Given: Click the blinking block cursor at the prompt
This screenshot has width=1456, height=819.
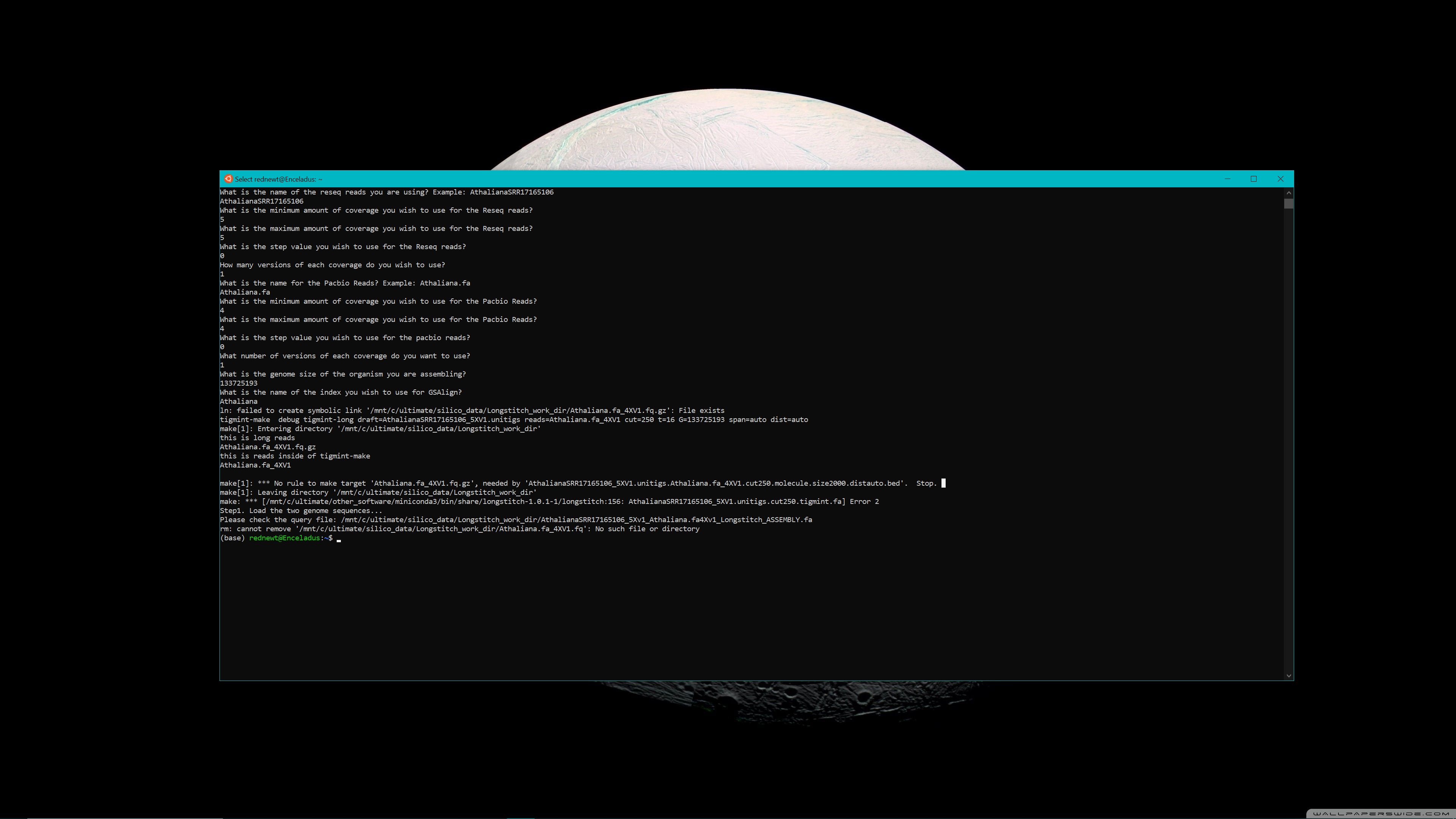Looking at the screenshot, I should 339,540.
